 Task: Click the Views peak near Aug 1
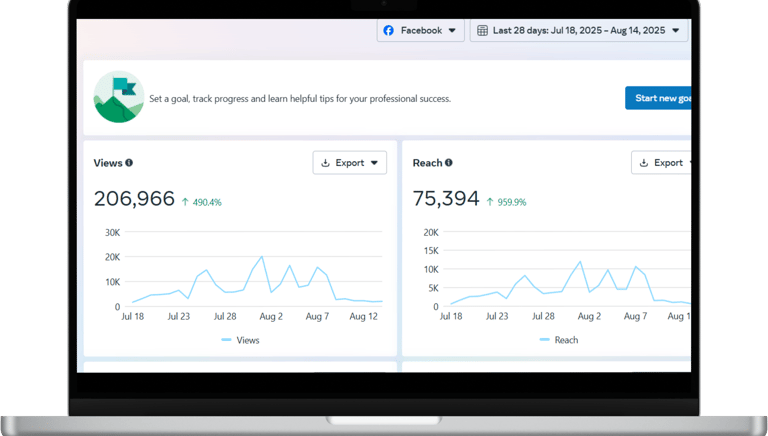(x=262, y=257)
